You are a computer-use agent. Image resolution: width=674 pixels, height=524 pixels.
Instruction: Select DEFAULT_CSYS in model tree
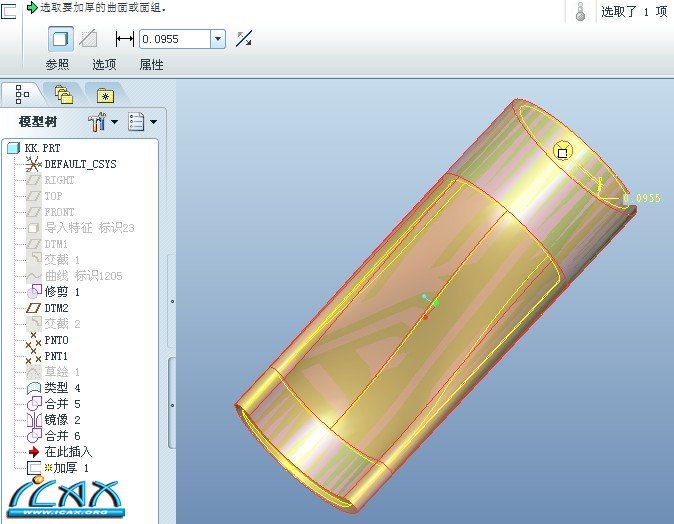(80, 164)
